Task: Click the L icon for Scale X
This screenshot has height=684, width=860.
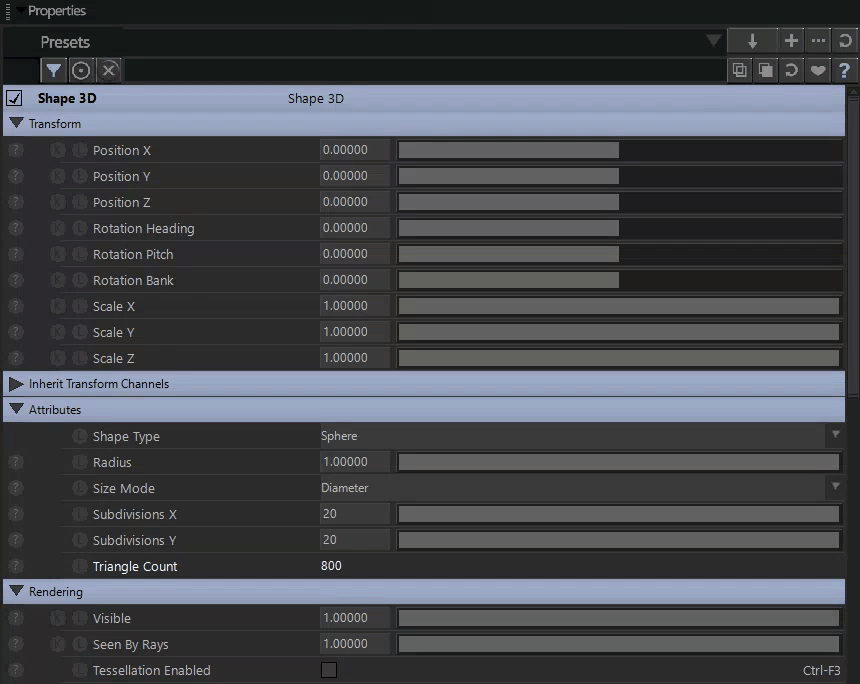Action: click(80, 306)
